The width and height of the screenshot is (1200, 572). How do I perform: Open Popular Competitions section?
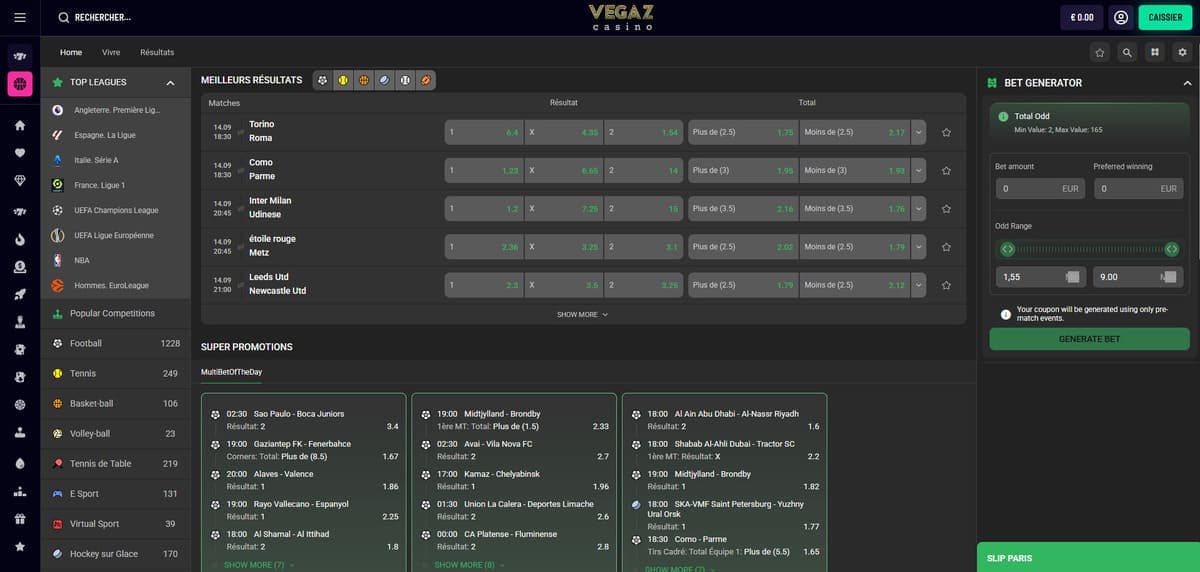(115, 313)
